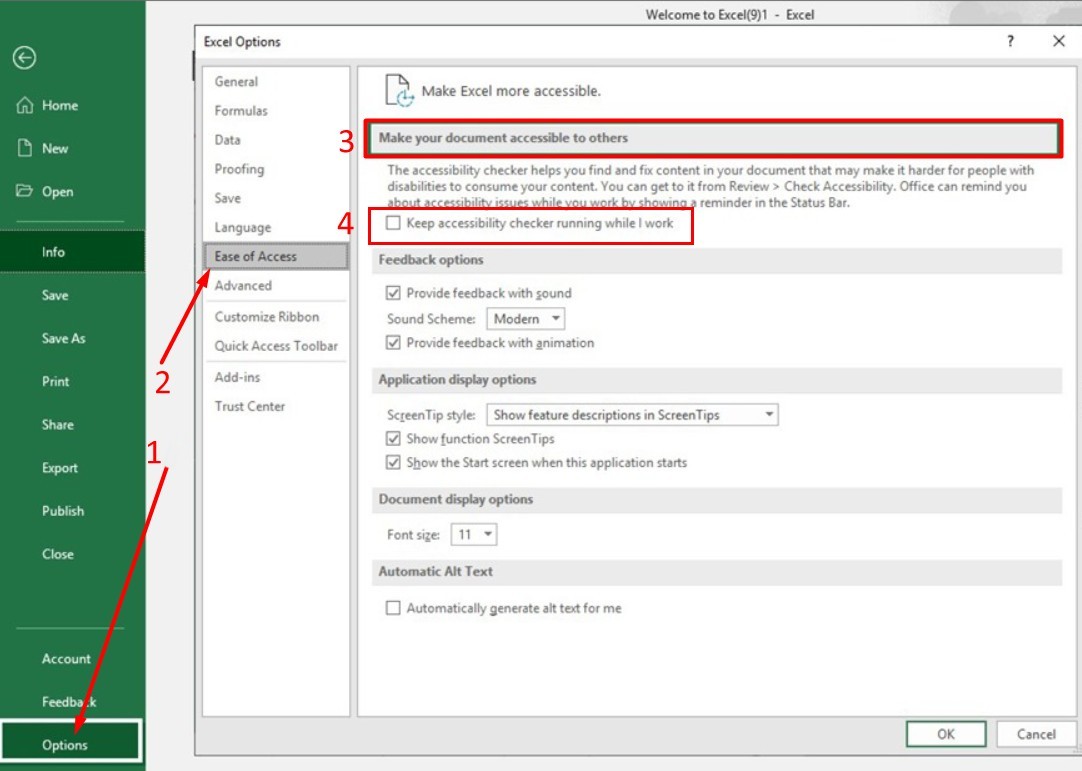1082x771 pixels.
Task: Open the Sound Scheme dropdown
Action: (526, 319)
